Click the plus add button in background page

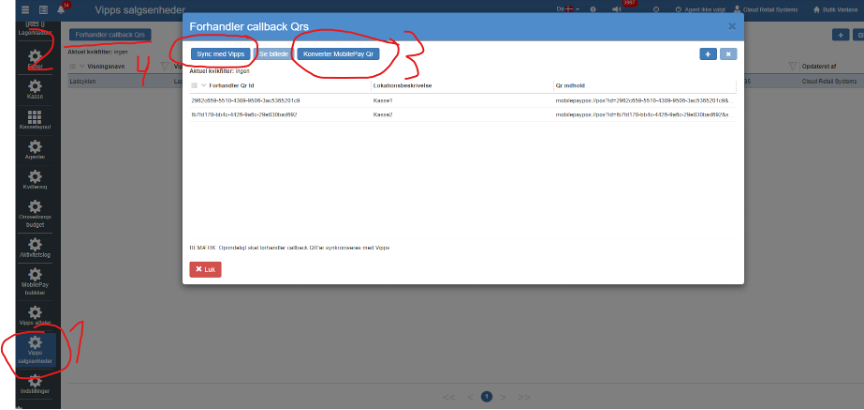coord(840,35)
